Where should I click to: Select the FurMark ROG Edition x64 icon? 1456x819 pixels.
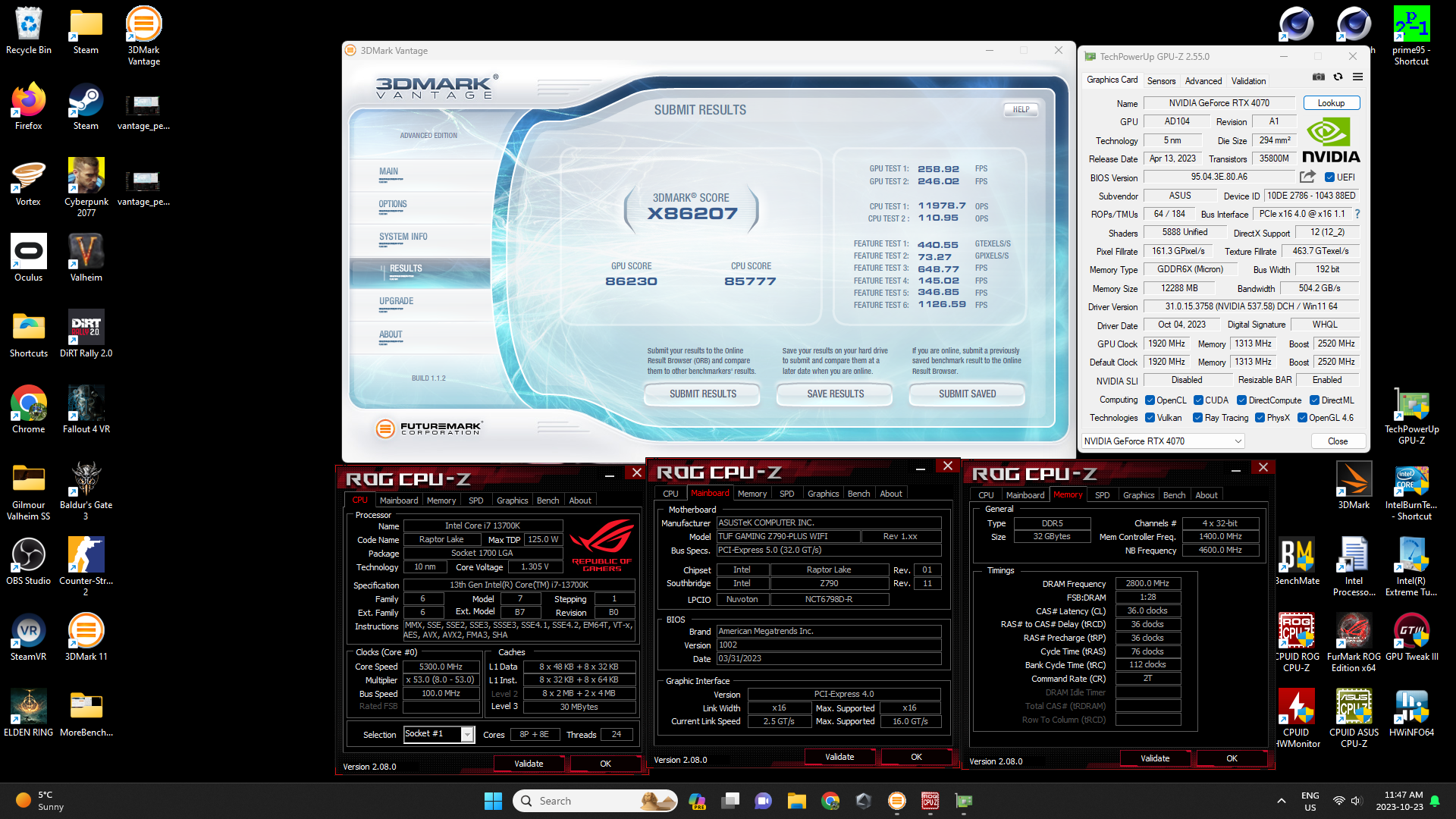point(1354,642)
